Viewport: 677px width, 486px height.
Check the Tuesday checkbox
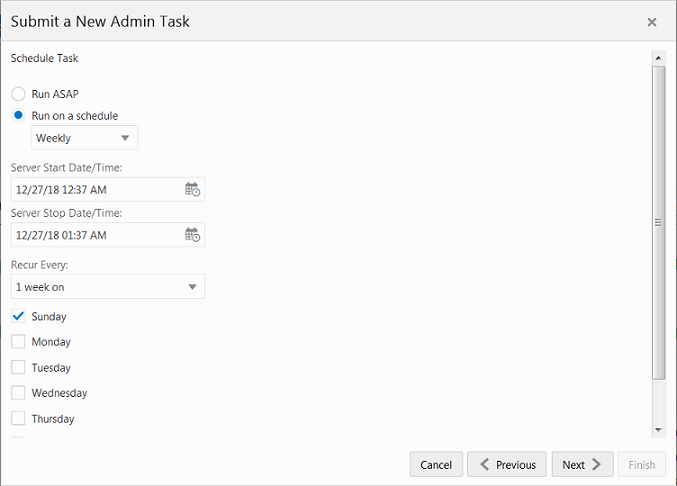coord(18,368)
